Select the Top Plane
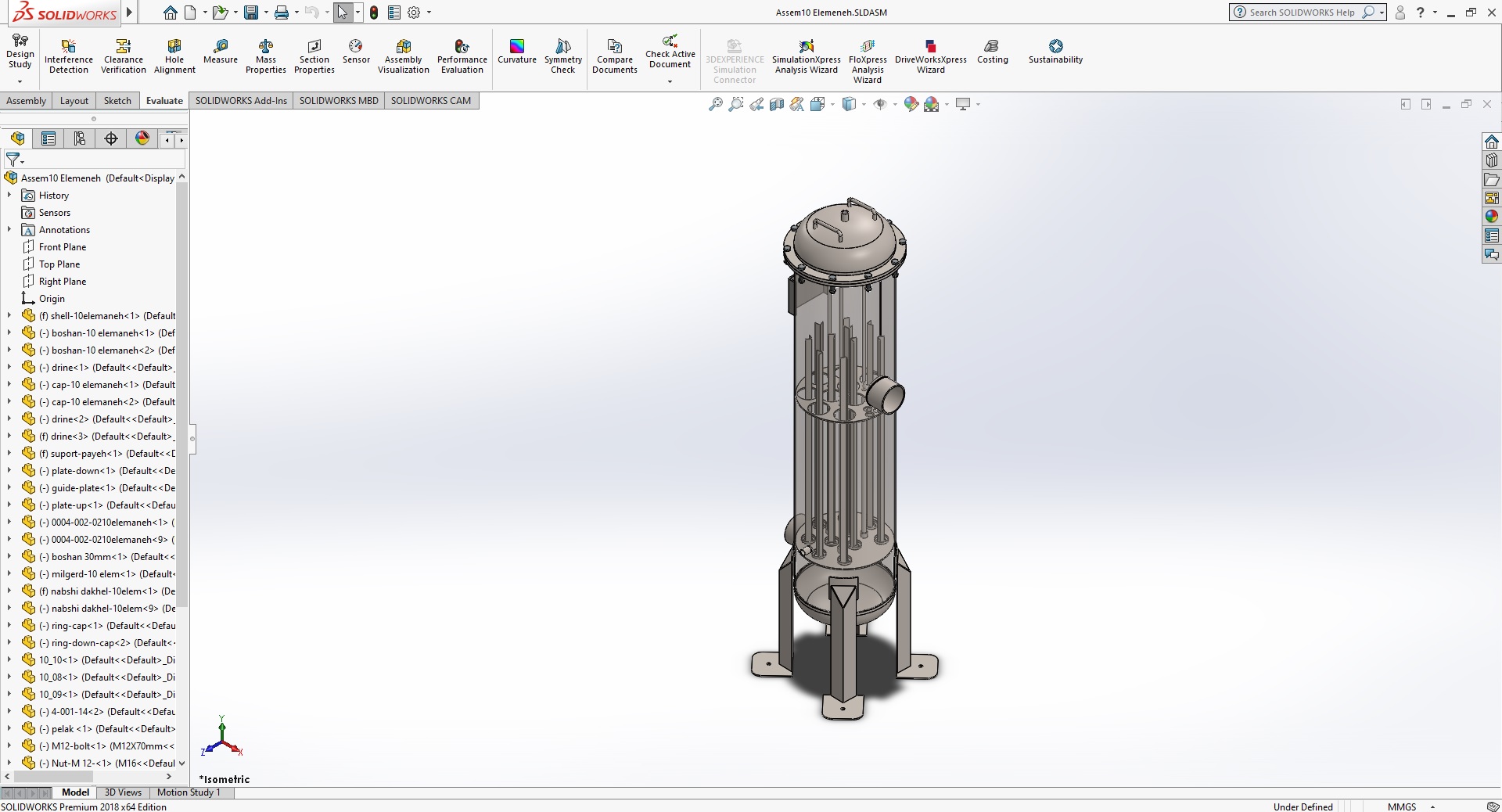 click(59, 264)
